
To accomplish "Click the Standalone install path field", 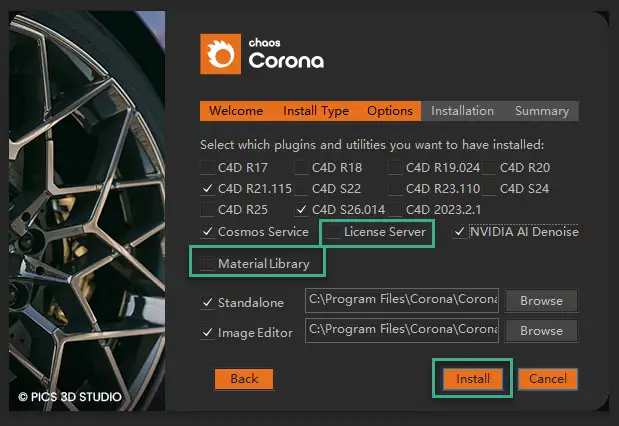I will coord(402,300).
